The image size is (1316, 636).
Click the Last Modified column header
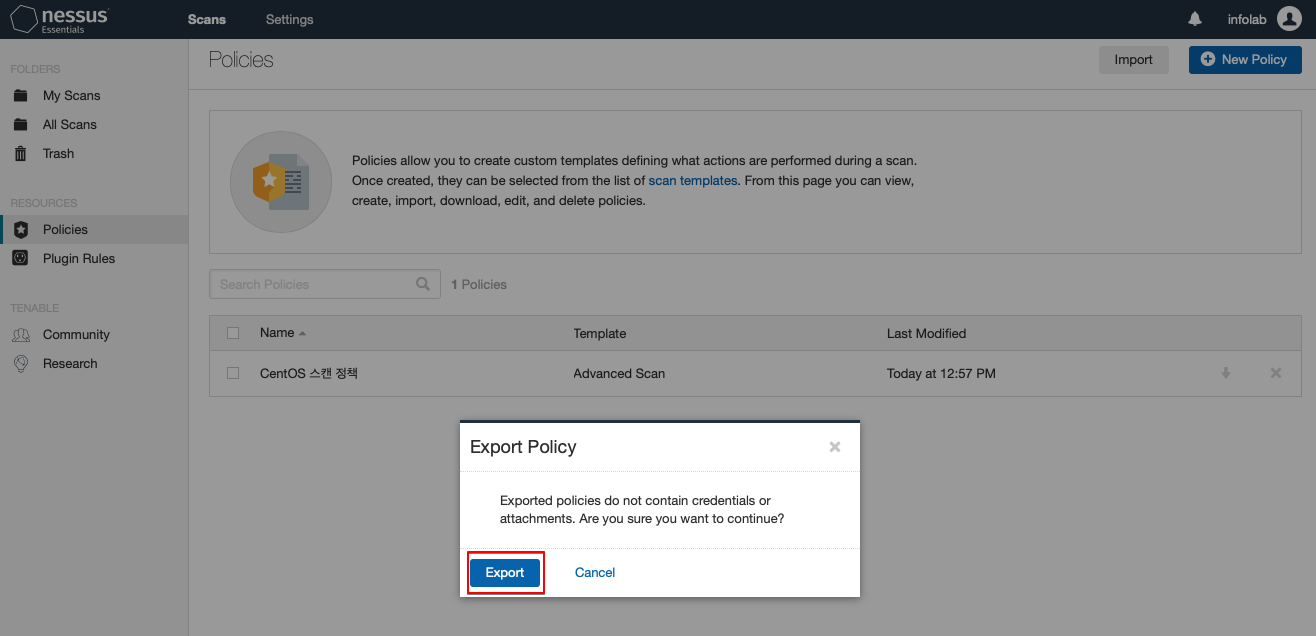pos(927,333)
